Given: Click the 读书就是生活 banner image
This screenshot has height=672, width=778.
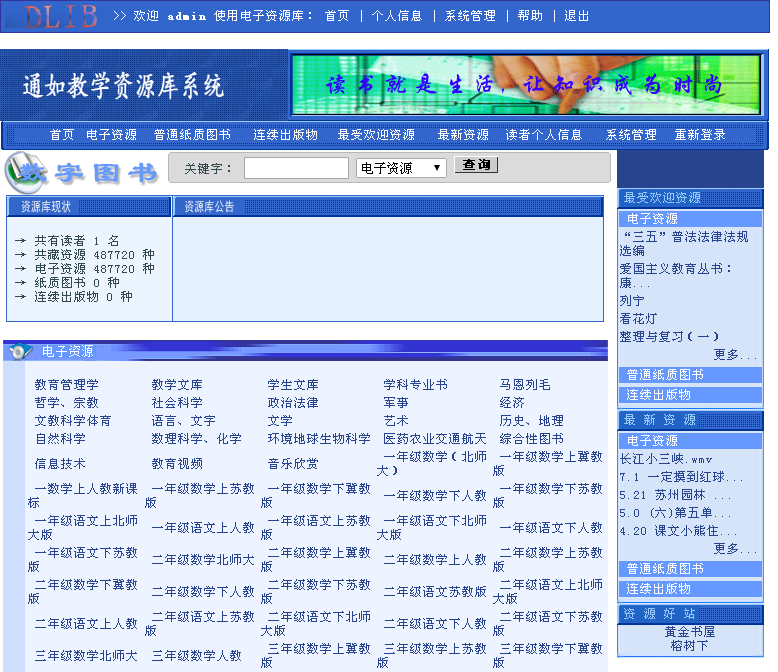Looking at the screenshot, I should coord(526,84).
